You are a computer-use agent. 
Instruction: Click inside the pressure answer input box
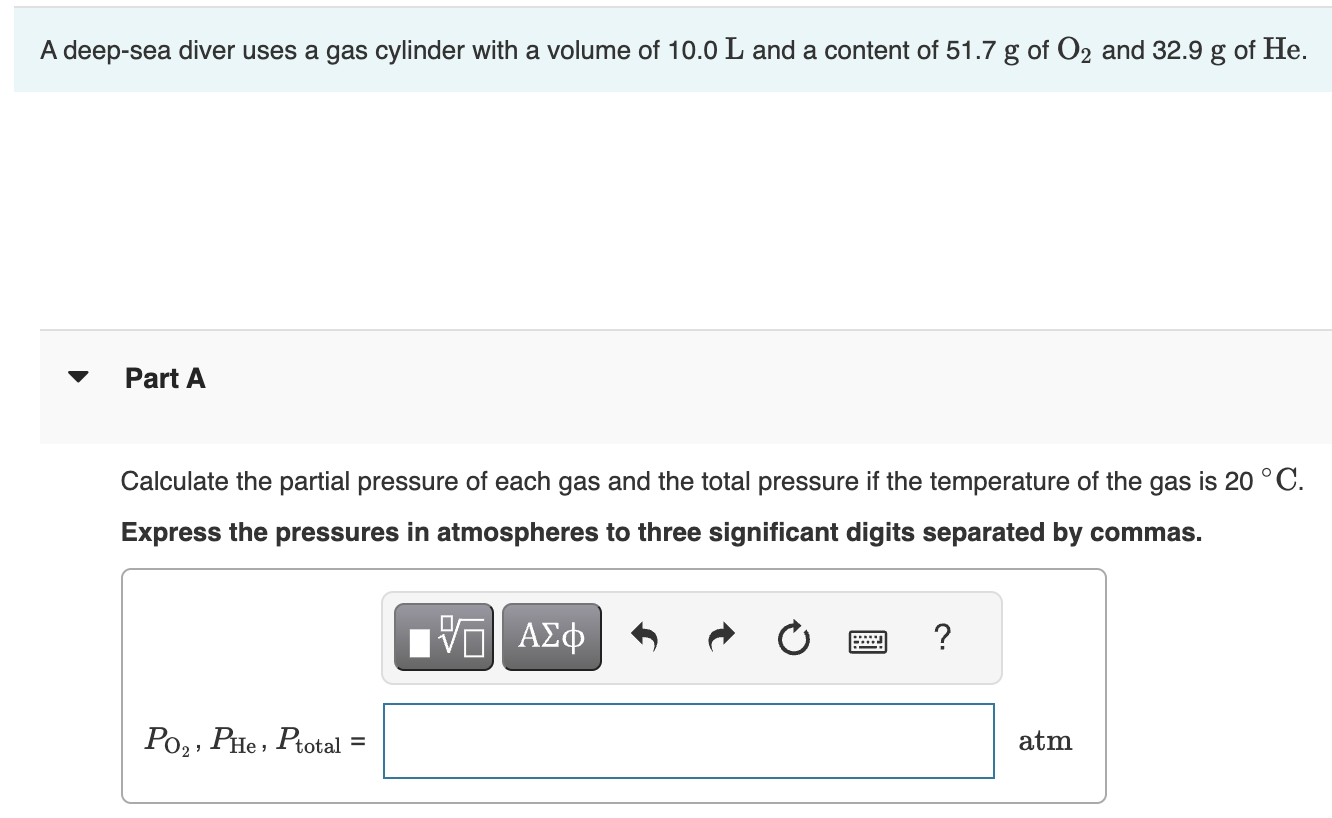[688, 740]
